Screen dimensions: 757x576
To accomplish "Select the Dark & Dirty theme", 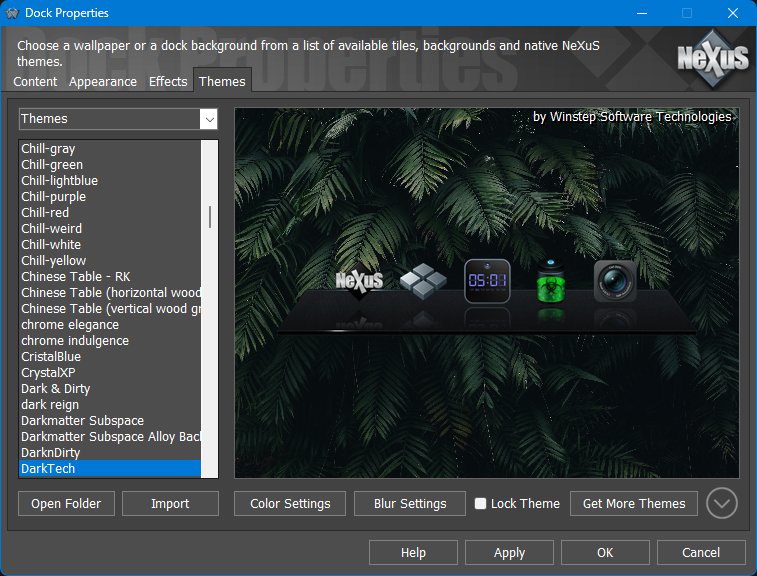I will coord(110,389).
